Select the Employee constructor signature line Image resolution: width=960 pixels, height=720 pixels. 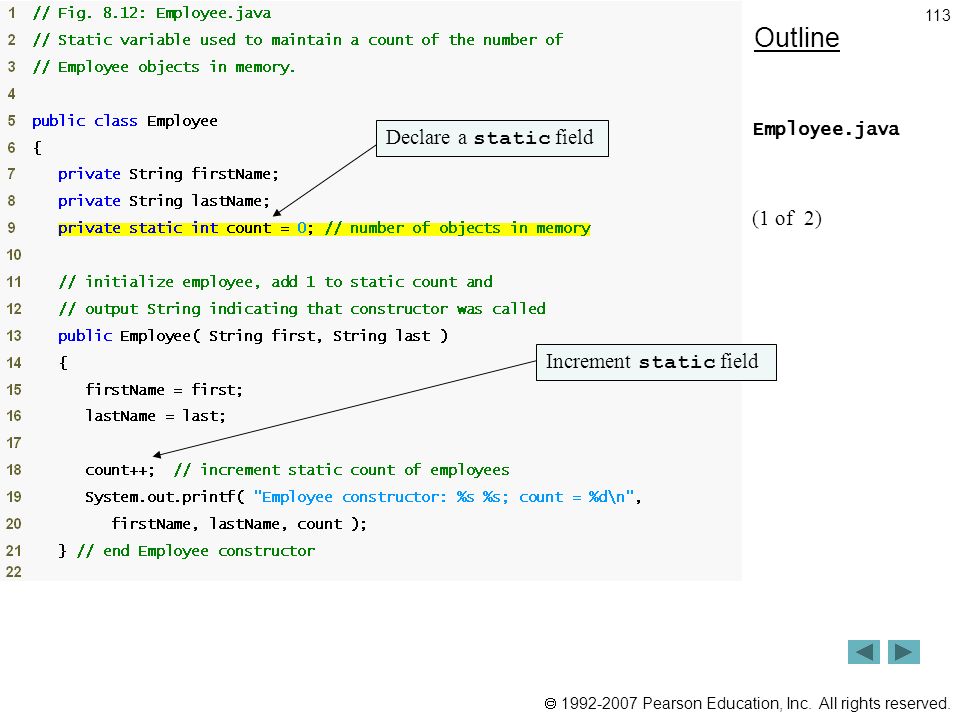pyautogui.click(x=253, y=336)
